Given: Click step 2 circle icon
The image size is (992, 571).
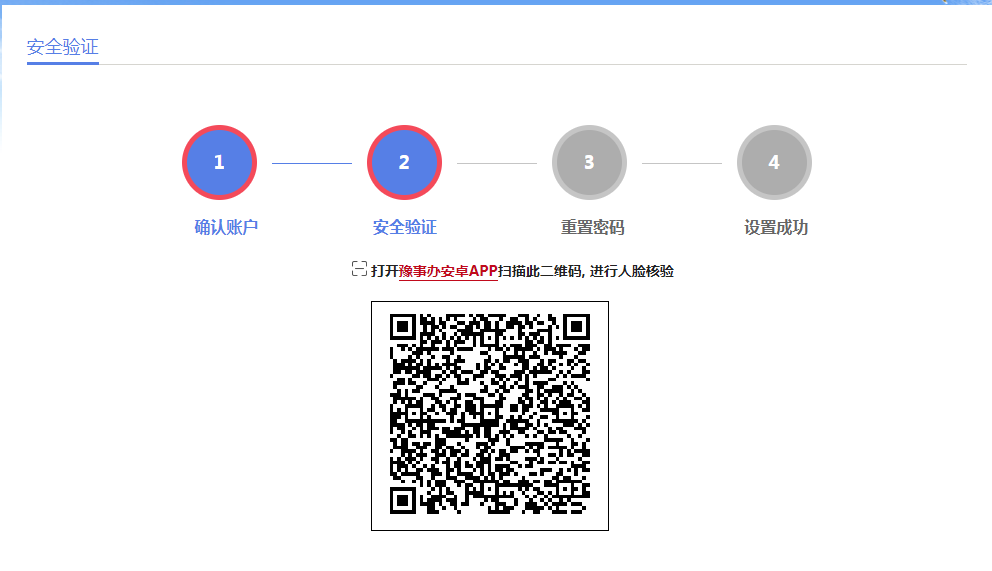Looking at the screenshot, I should (404, 162).
